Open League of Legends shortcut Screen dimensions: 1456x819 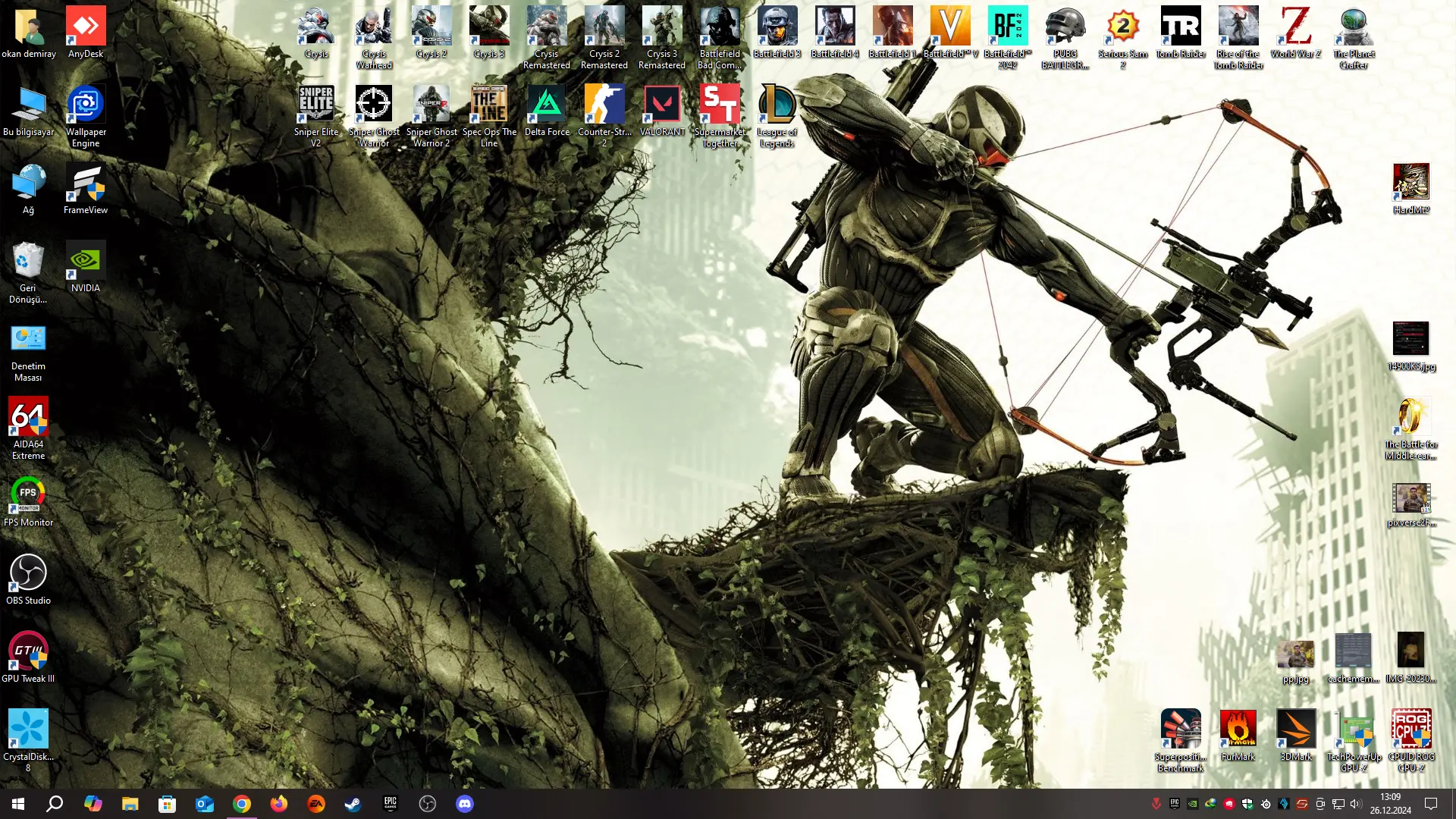(777, 116)
